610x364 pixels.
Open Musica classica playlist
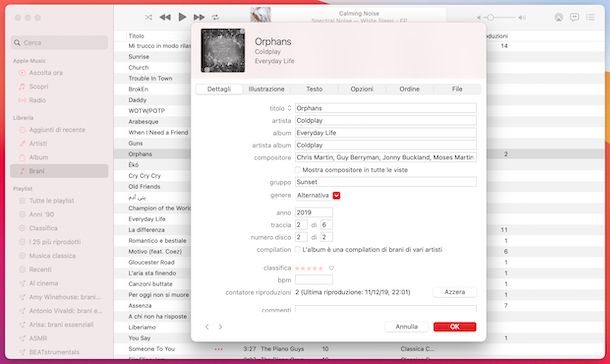52,256
